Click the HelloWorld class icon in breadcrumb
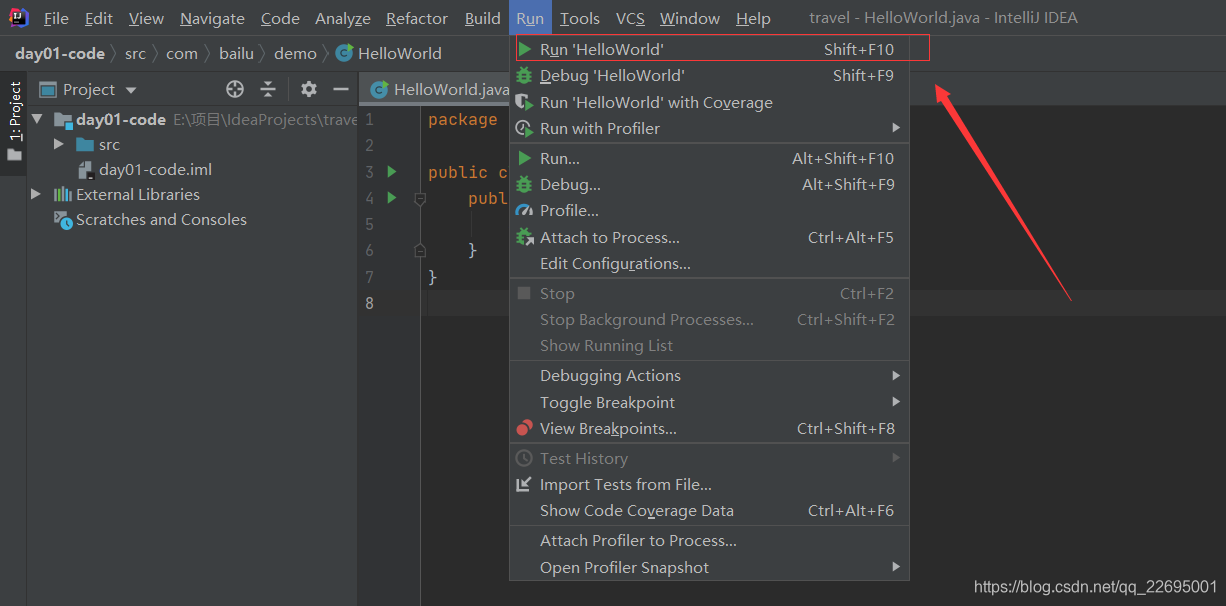1226x606 pixels. click(344, 53)
